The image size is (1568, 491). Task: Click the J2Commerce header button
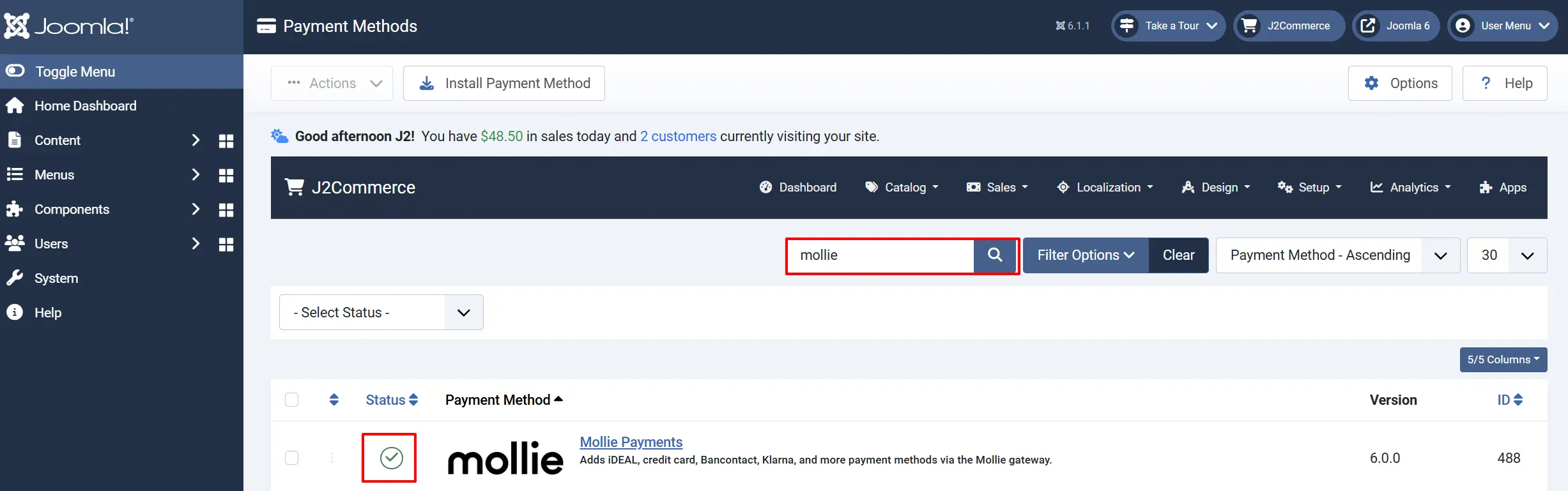pyautogui.click(x=1289, y=26)
